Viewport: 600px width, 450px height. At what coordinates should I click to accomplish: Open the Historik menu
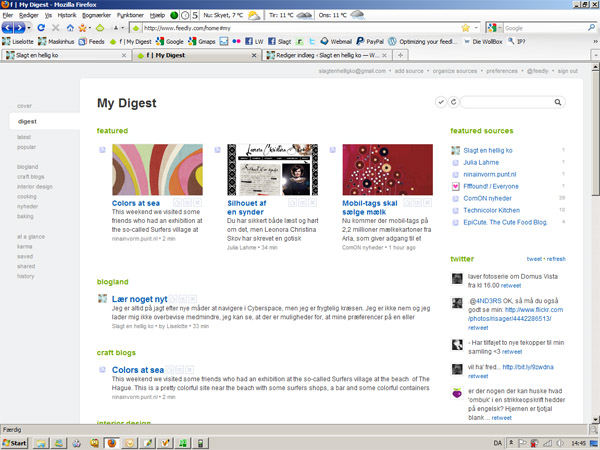(x=67, y=15)
